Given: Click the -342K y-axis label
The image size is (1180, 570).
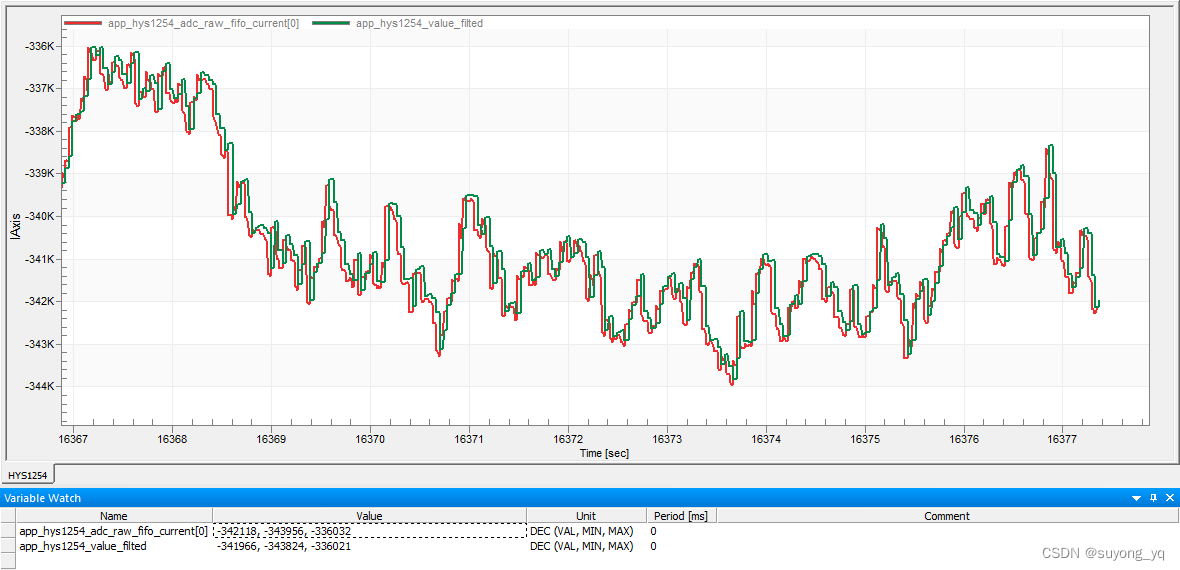Looking at the screenshot, I should pyautogui.click(x=40, y=301).
